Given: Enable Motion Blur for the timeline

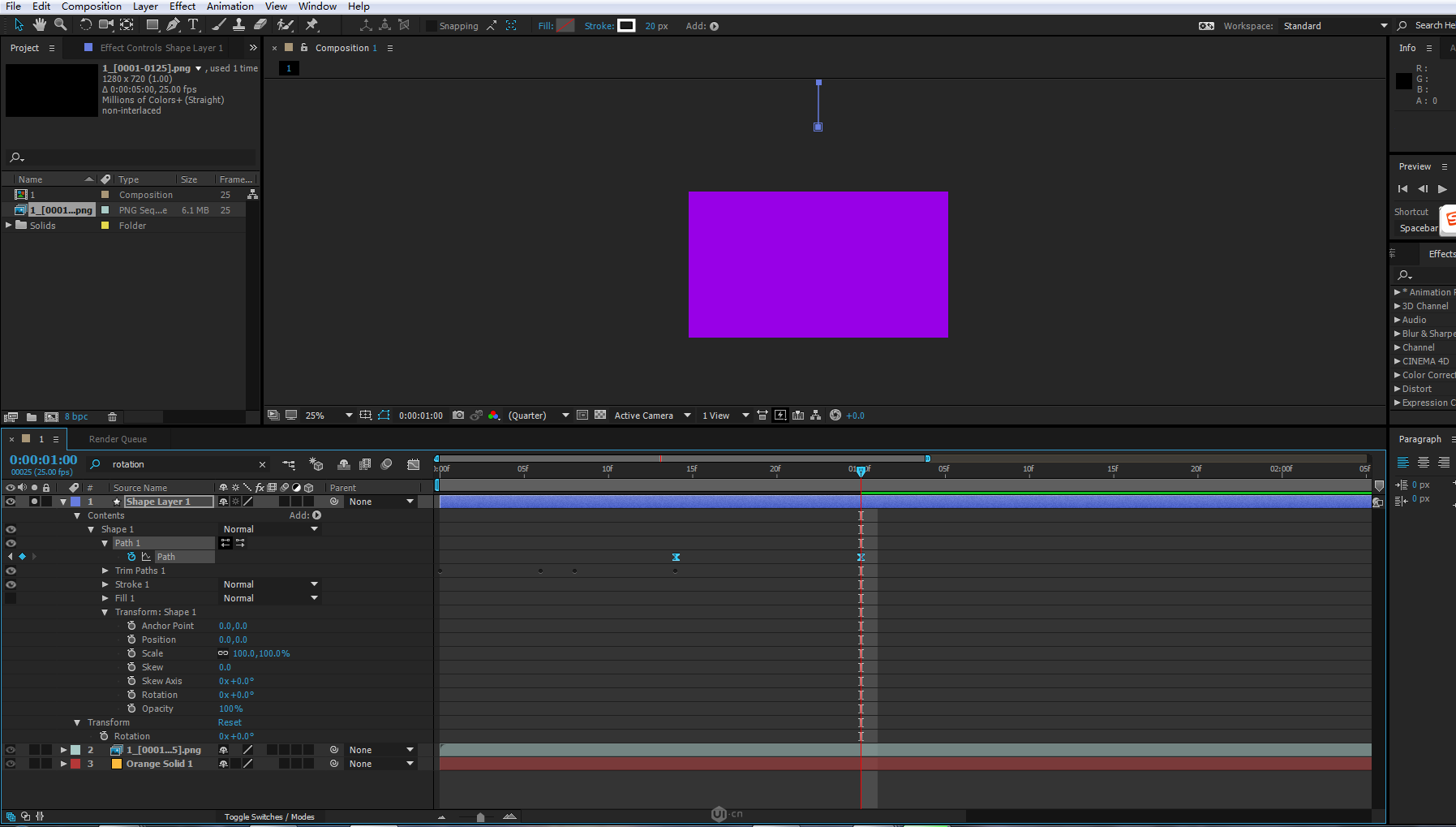Looking at the screenshot, I should point(387,464).
